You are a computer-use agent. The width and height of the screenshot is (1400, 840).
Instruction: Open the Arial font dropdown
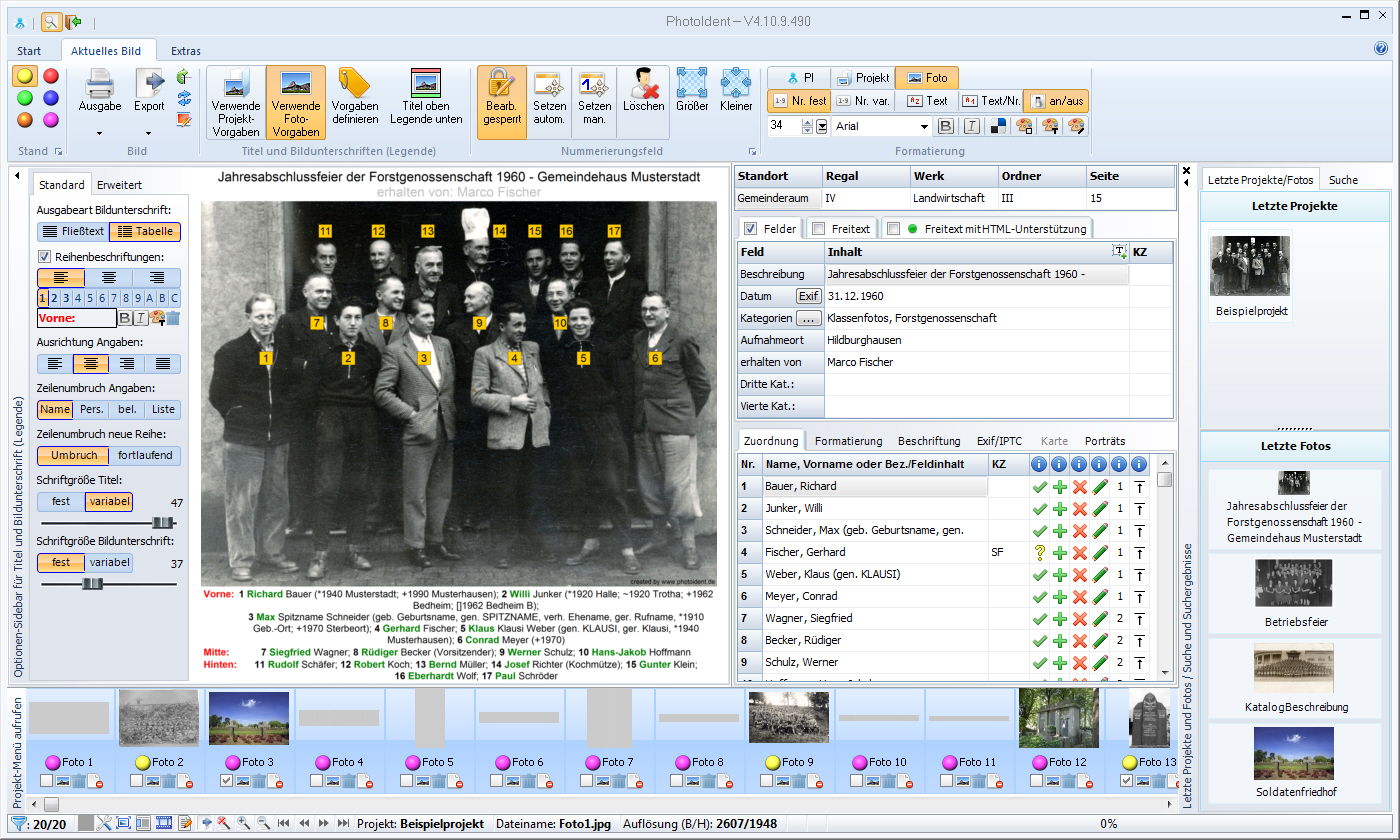[x=923, y=126]
